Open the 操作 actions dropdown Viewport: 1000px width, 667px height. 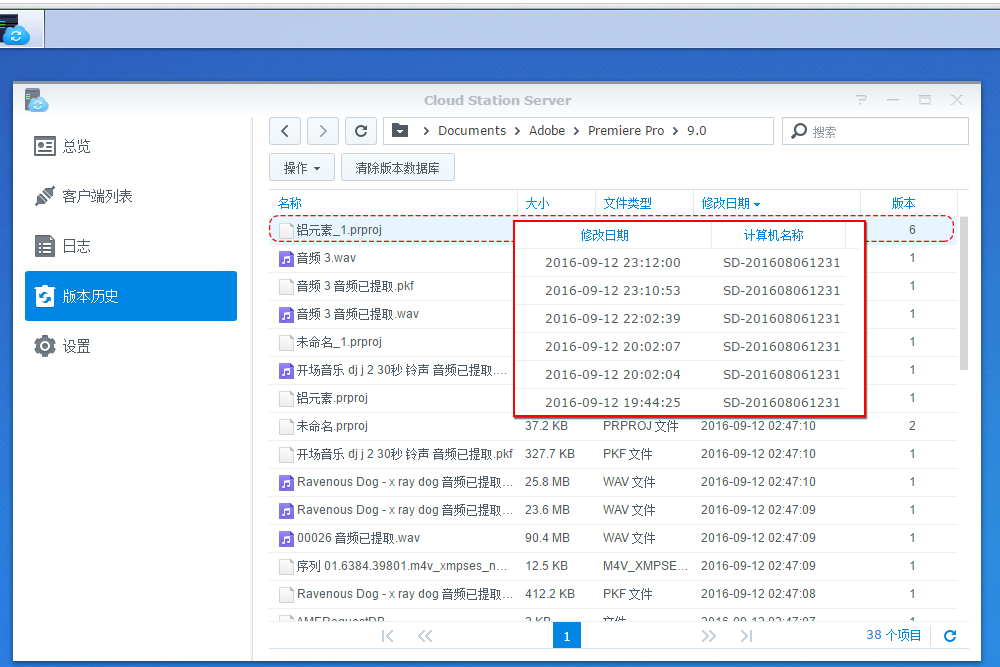(x=301, y=167)
